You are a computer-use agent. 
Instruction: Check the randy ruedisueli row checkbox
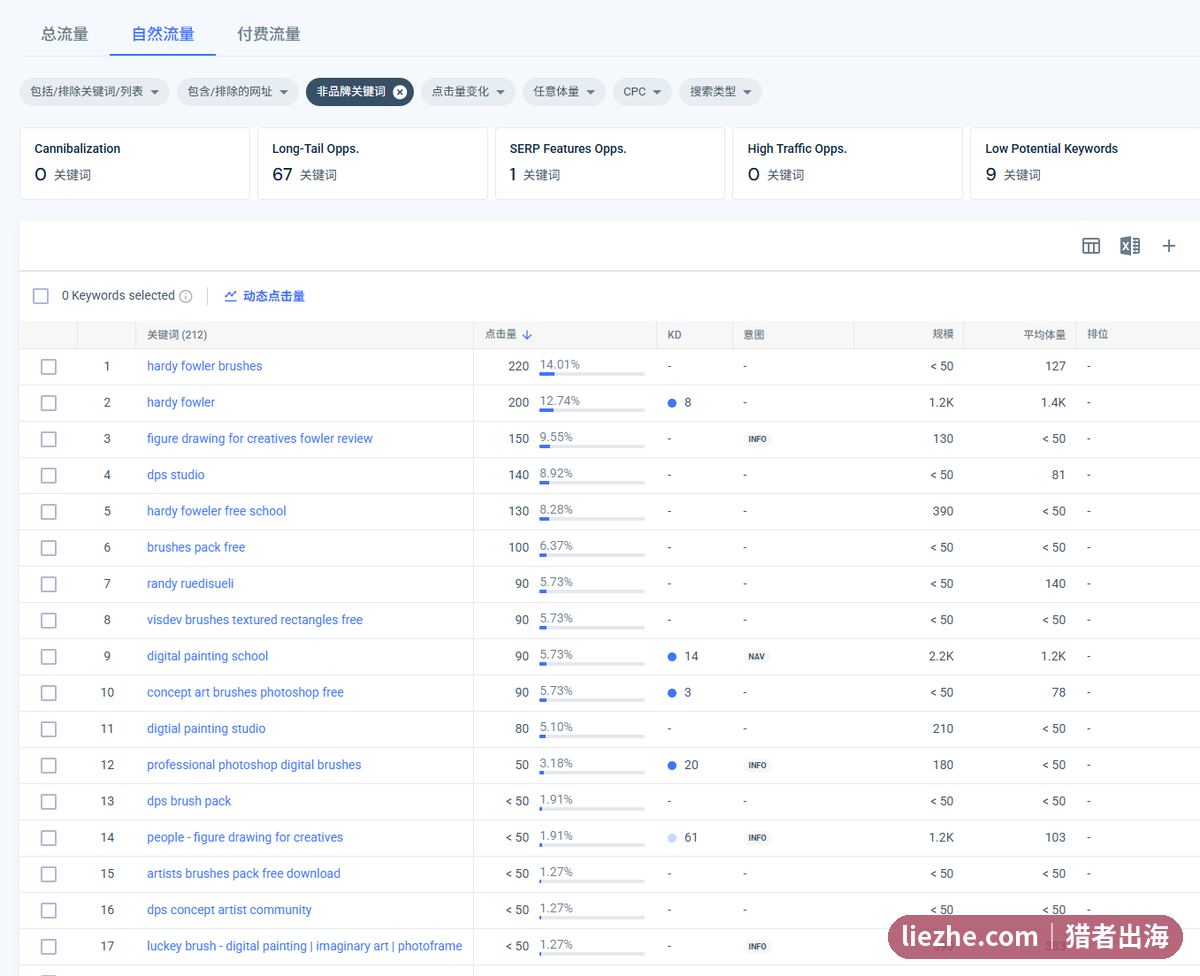pyautogui.click(x=48, y=584)
